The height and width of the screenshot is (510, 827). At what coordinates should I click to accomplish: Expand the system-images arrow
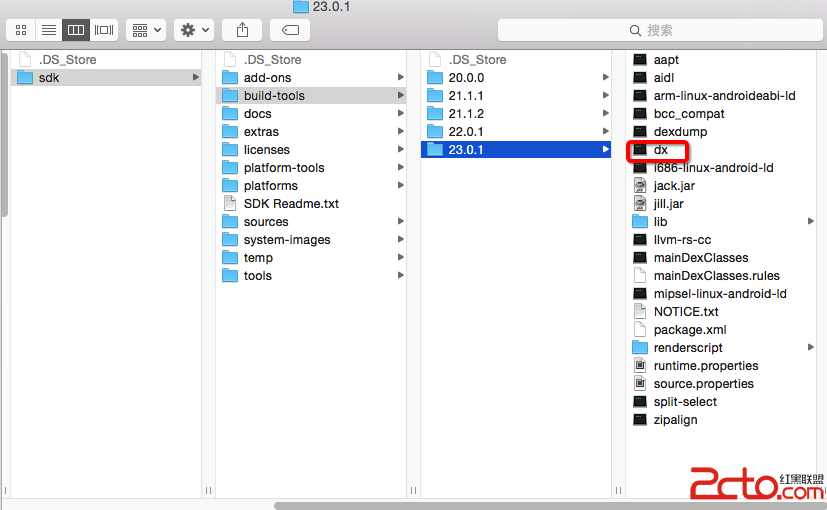(x=401, y=239)
